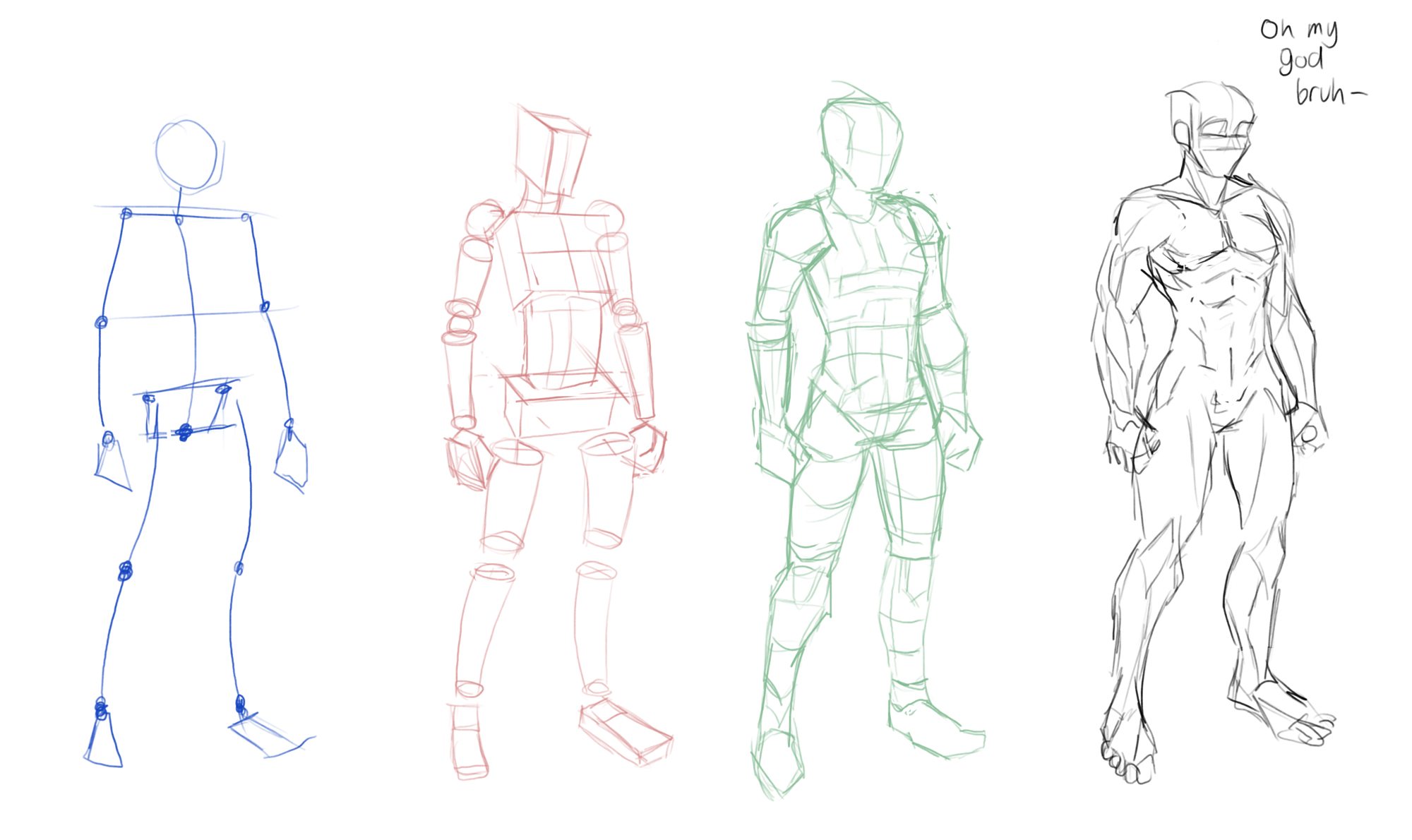
Task: Click the black figure's ear
Action: click(x=1181, y=134)
